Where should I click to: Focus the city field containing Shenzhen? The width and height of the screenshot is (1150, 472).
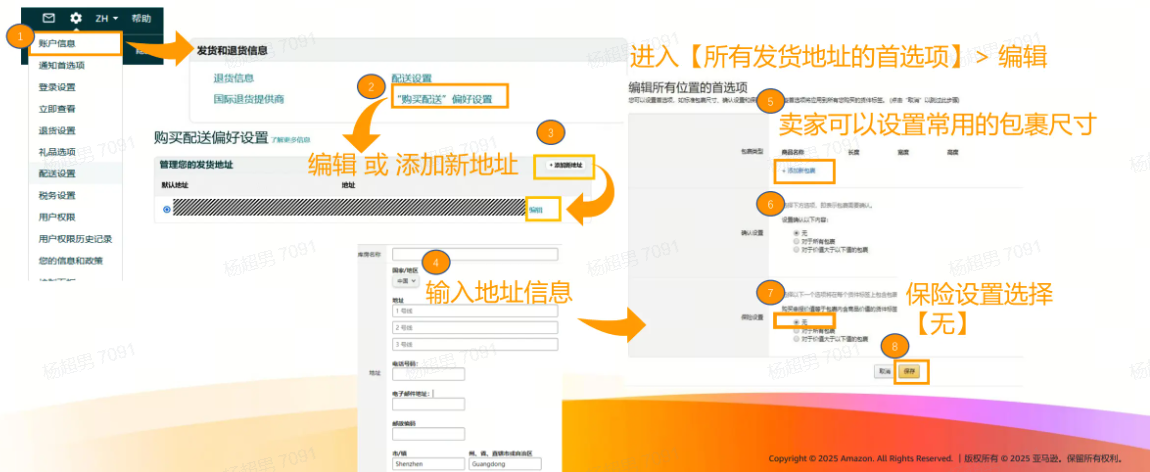(x=428, y=463)
